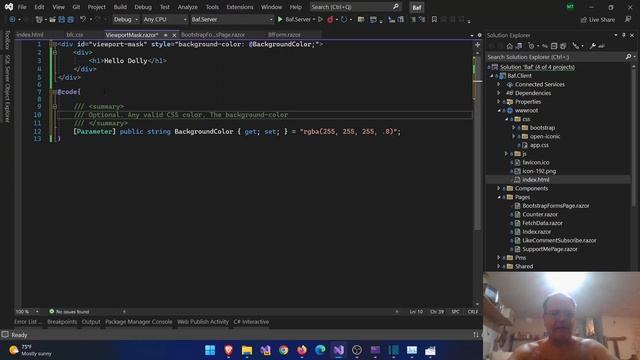This screenshot has width=640, height=360.
Task: Pin the Solution Explorer panel
Action: (x=624, y=36)
